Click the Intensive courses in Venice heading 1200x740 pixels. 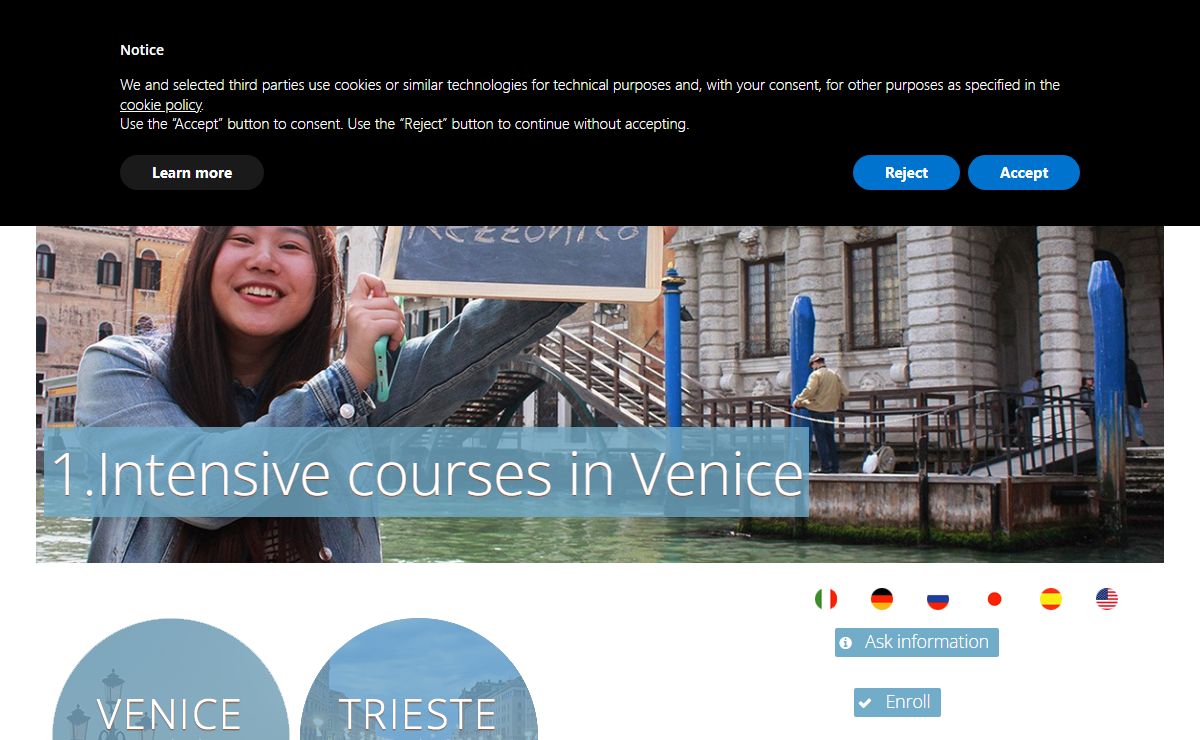(427, 473)
